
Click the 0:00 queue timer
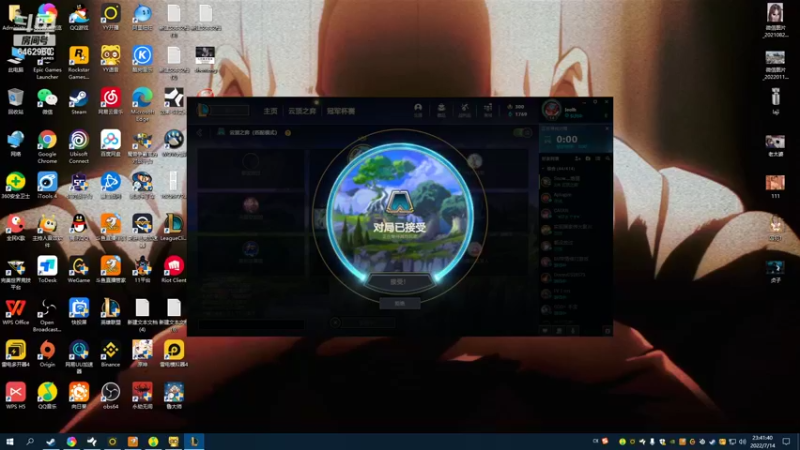point(567,139)
